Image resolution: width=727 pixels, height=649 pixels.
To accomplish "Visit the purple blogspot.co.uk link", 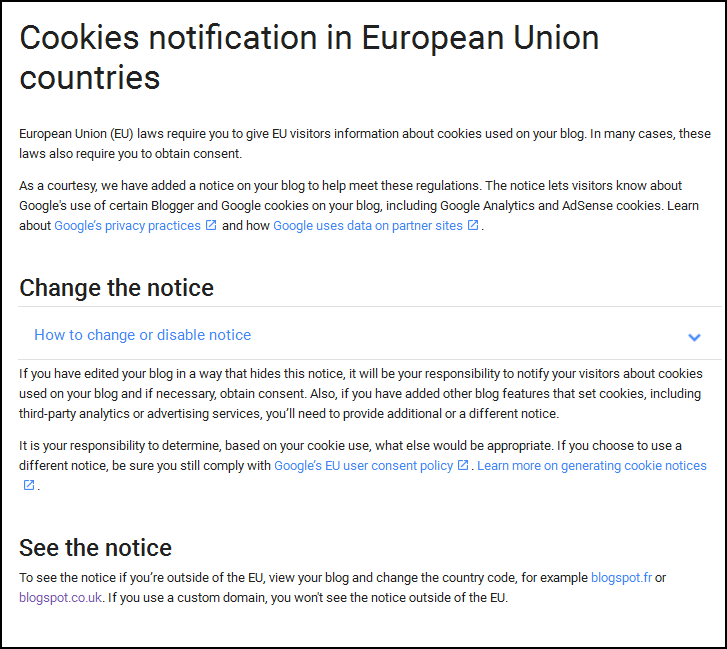I will (60, 598).
